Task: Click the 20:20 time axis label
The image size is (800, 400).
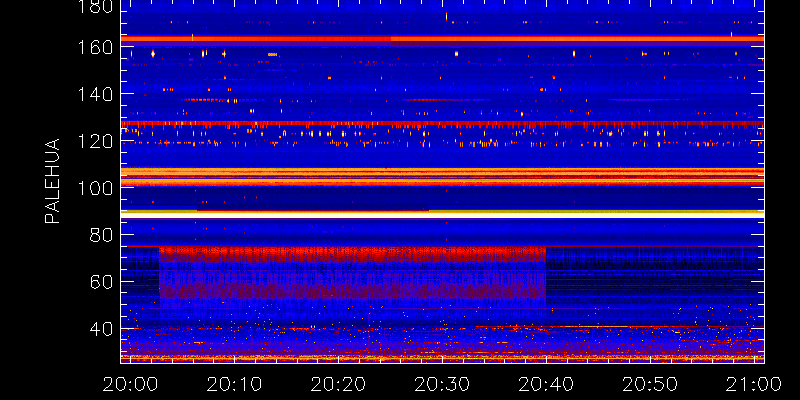Action: pos(338,384)
